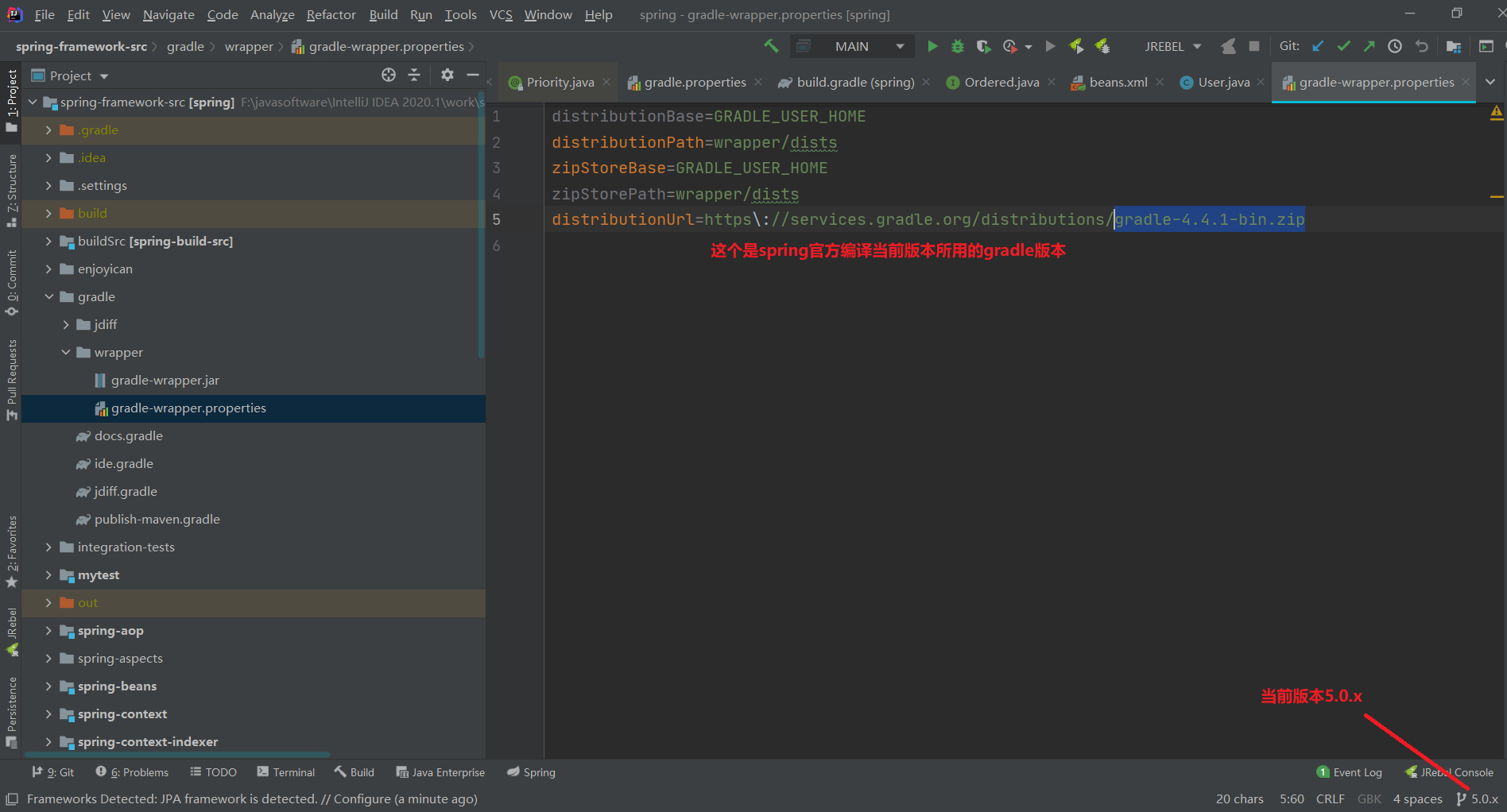
Task: Run with JRebel rocket icon
Action: coord(1076,46)
